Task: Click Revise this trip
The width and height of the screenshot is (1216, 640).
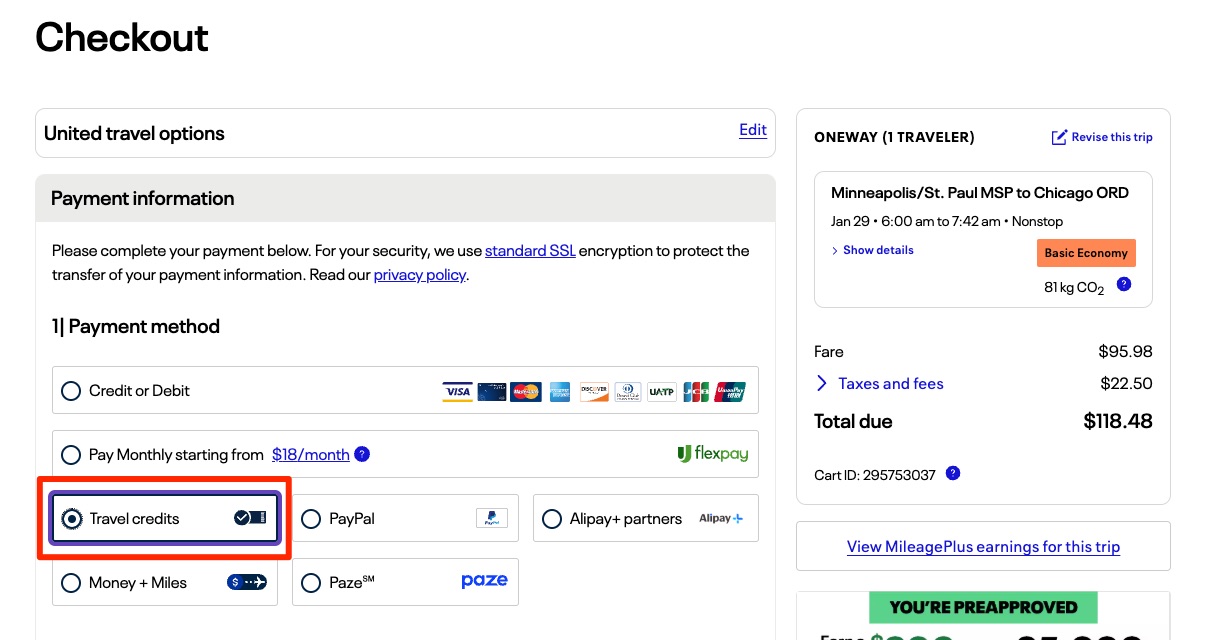Action: (1102, 137)
